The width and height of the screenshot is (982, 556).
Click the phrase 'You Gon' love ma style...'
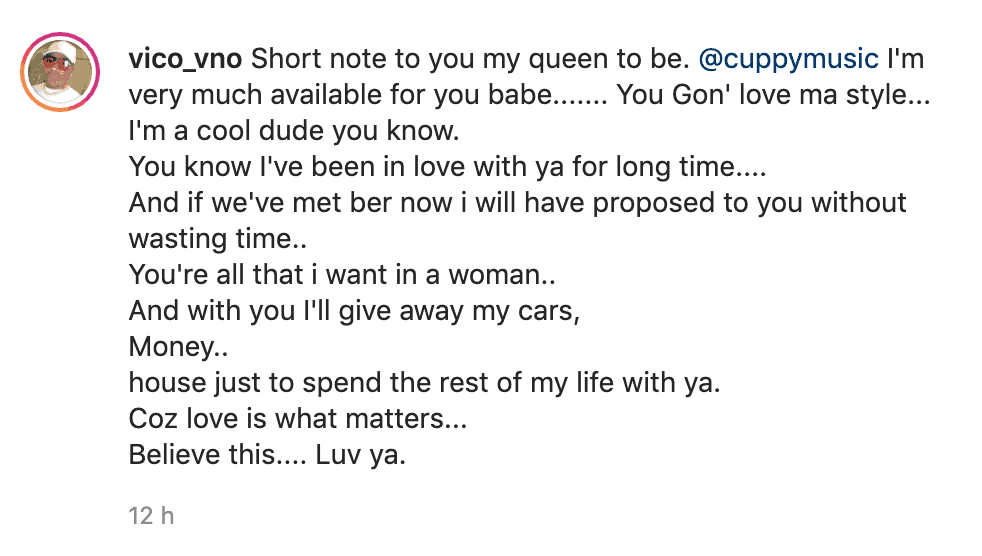(x=773, y=96)
